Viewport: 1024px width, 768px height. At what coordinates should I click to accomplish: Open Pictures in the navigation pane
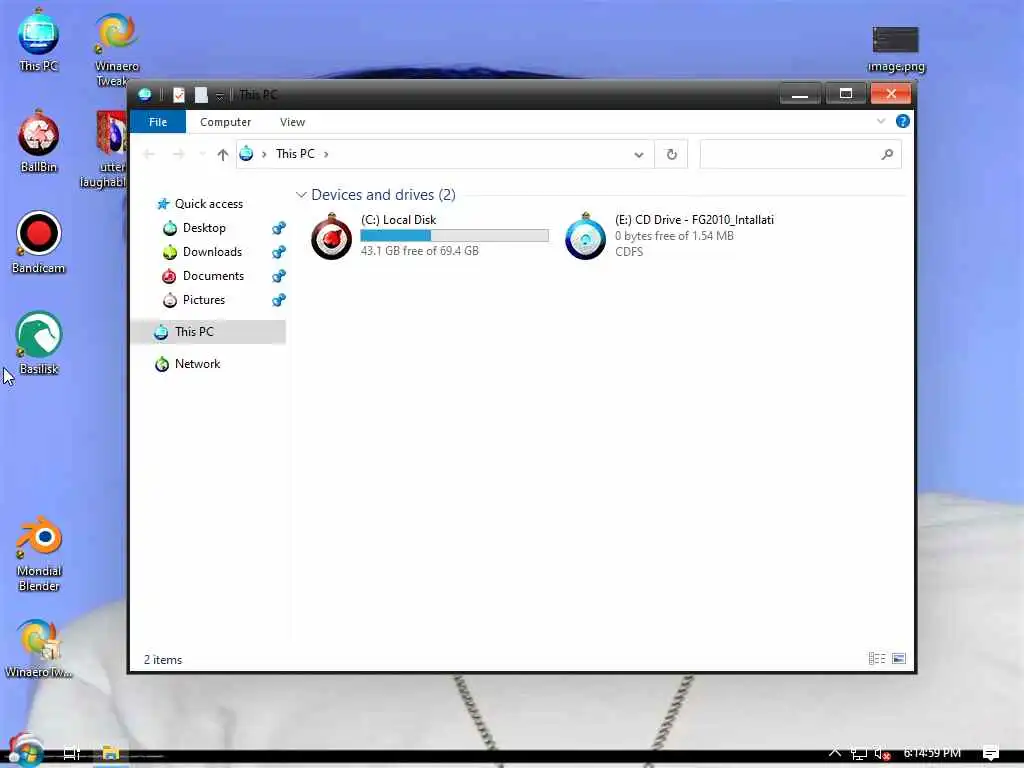click(x=194, y=300)
